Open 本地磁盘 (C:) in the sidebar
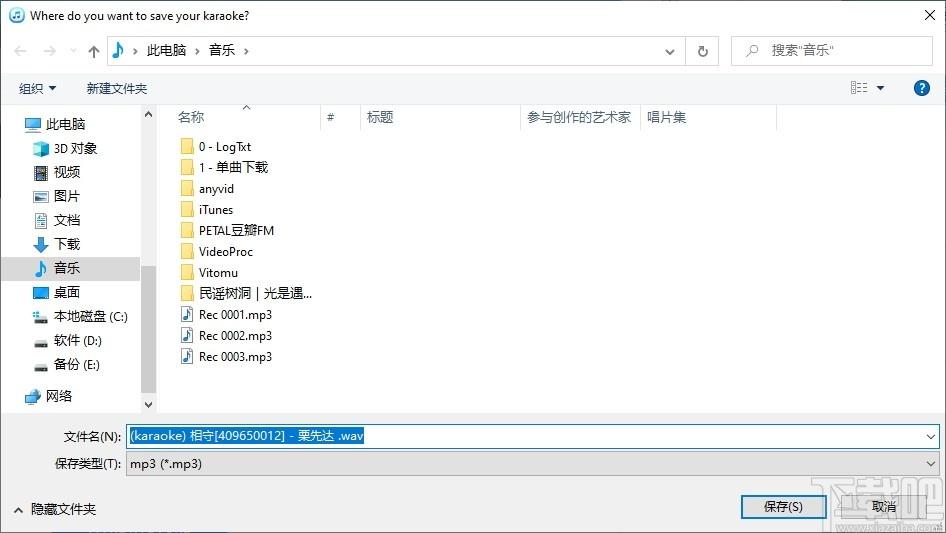The height and width of the screenshot is (533, 946). (x=80, y=316)
